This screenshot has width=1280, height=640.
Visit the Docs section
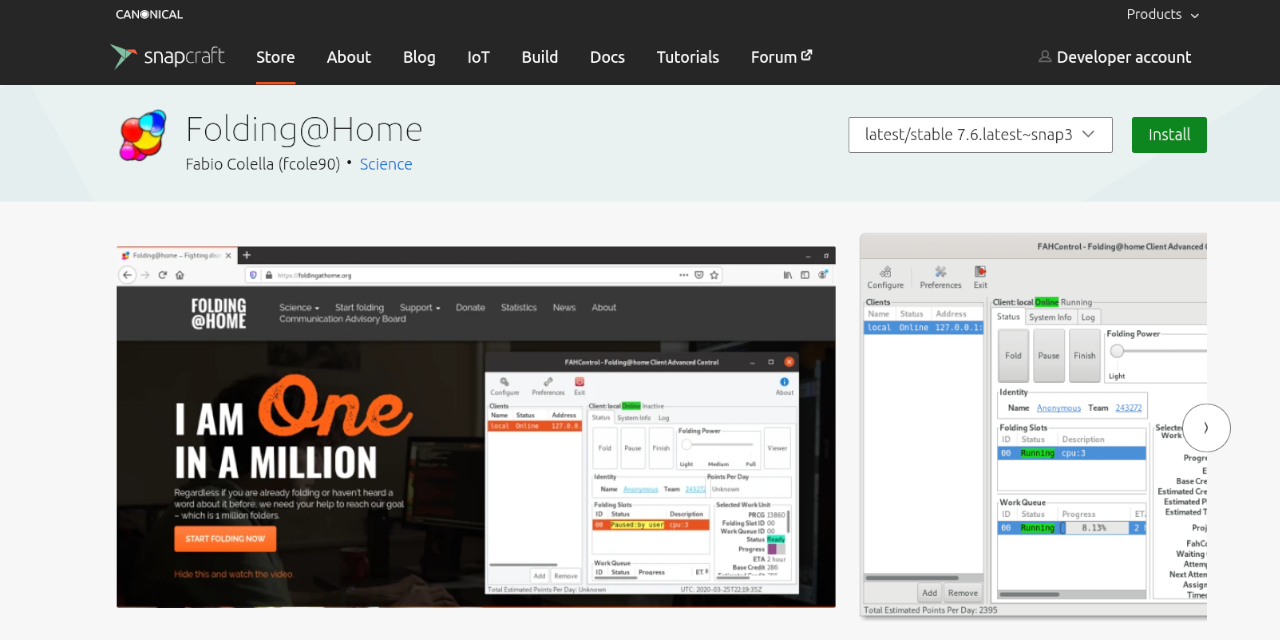pos(607,57)
